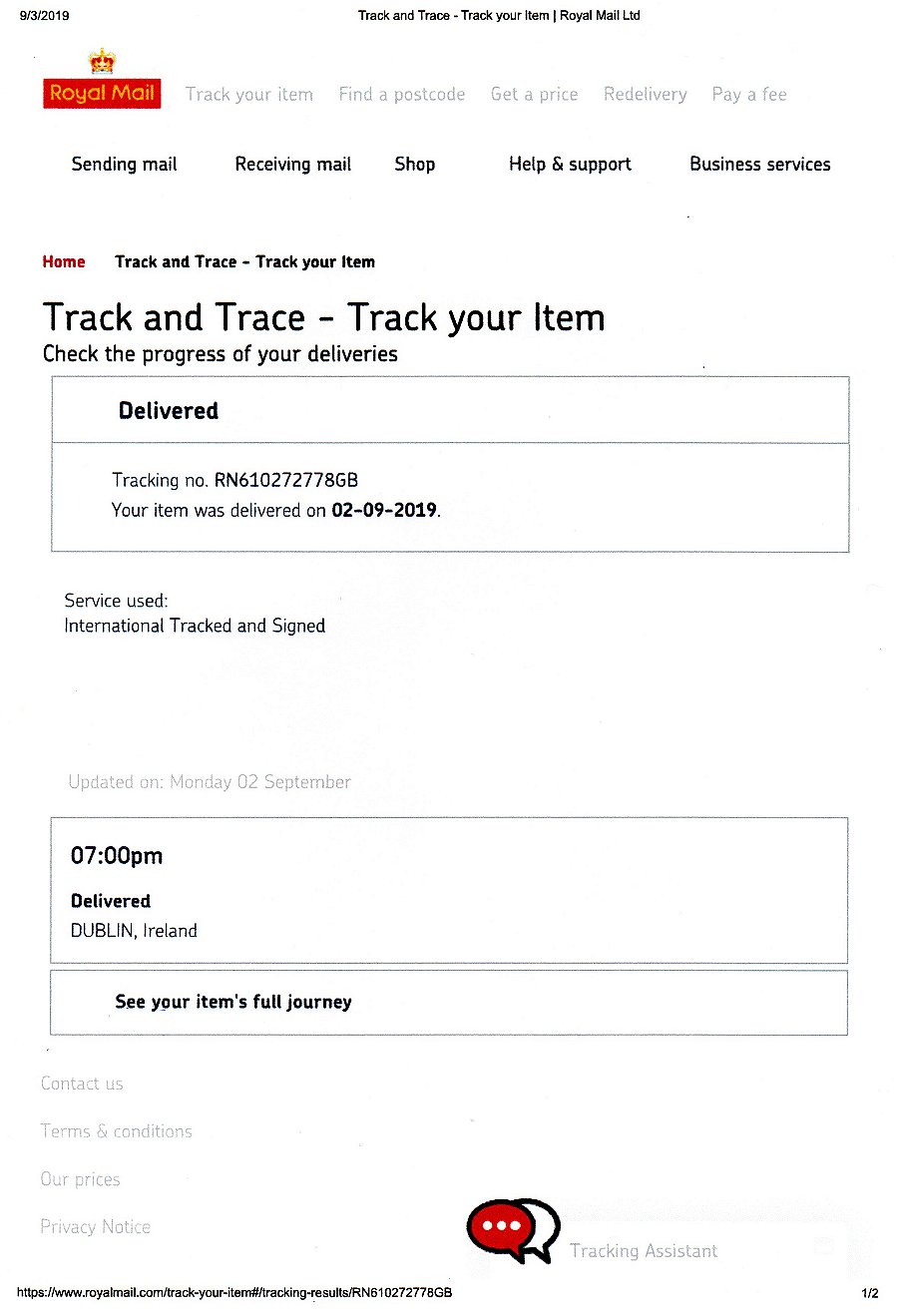The image size is (898, 1316).
Task: Open the Pay a fee link
Action: pyautogui.click(x=748, y=95)
